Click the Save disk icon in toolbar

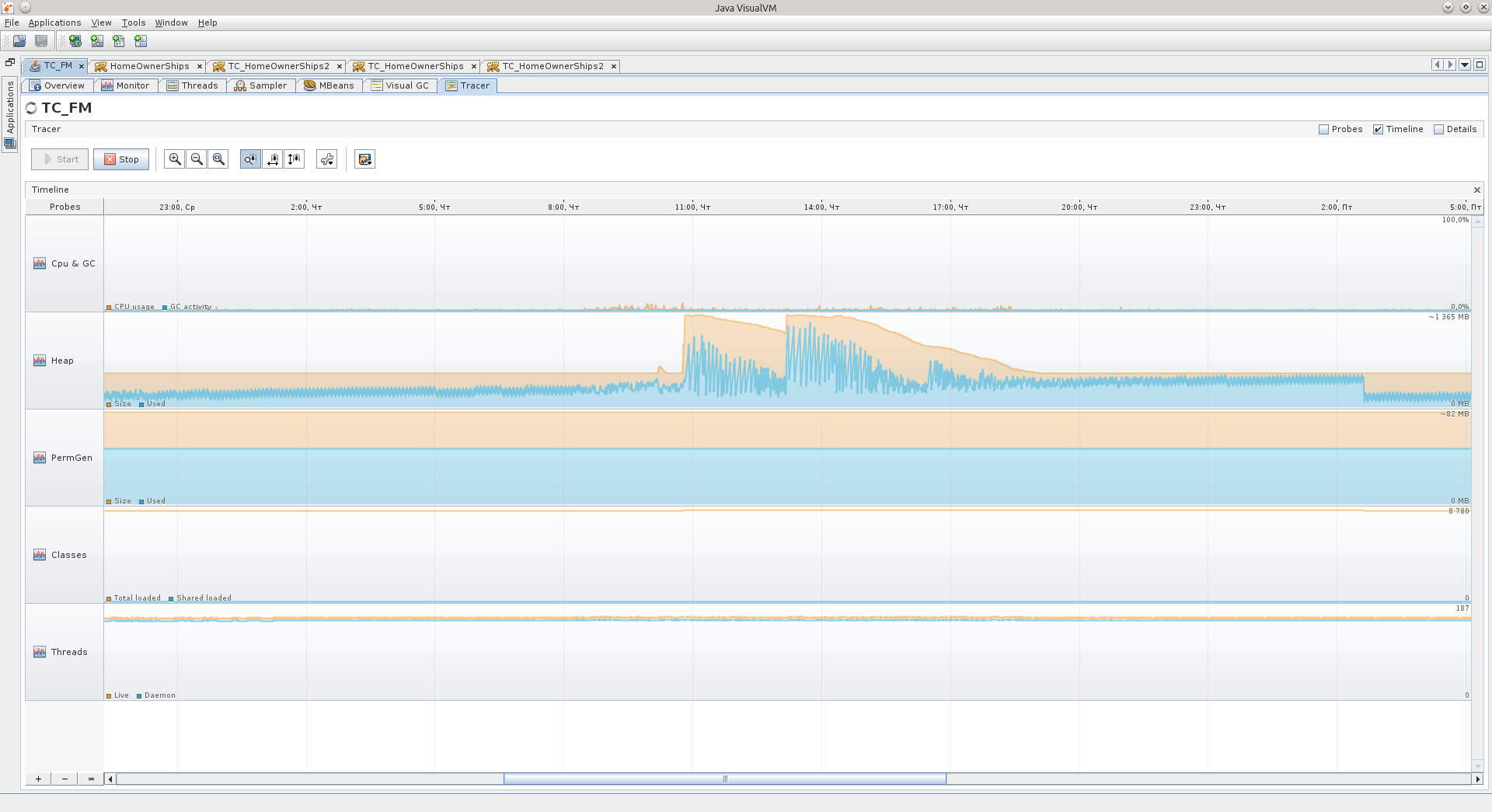[x=41, y=41]
